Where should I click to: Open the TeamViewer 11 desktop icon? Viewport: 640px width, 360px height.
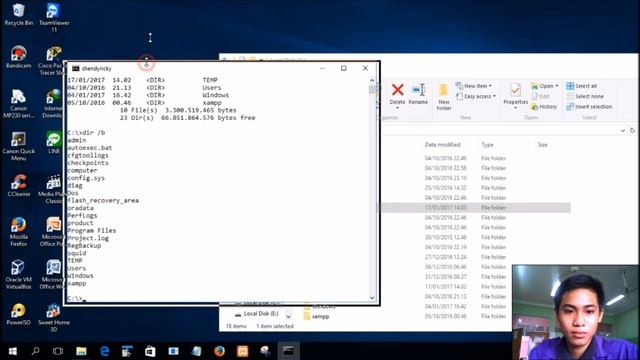pyautogui.click(x=54, y=18)
